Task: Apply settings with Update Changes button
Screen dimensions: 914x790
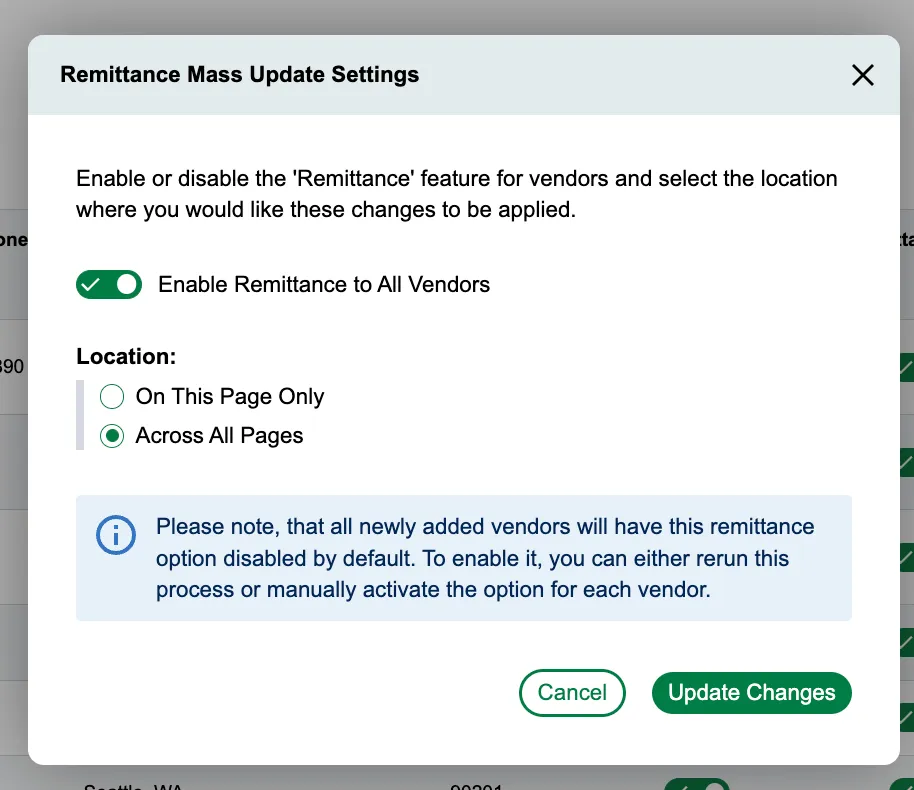Action: 751,693
